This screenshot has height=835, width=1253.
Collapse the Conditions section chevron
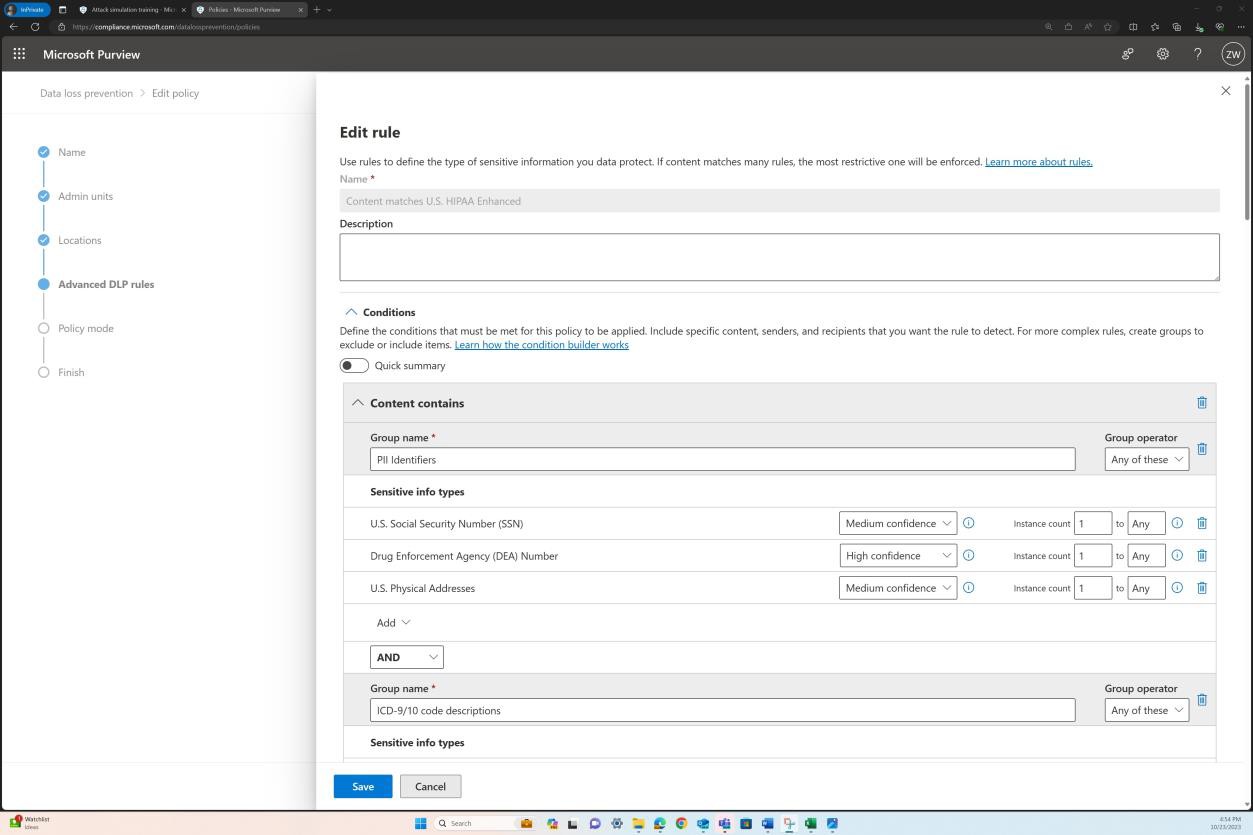(351, 311)
